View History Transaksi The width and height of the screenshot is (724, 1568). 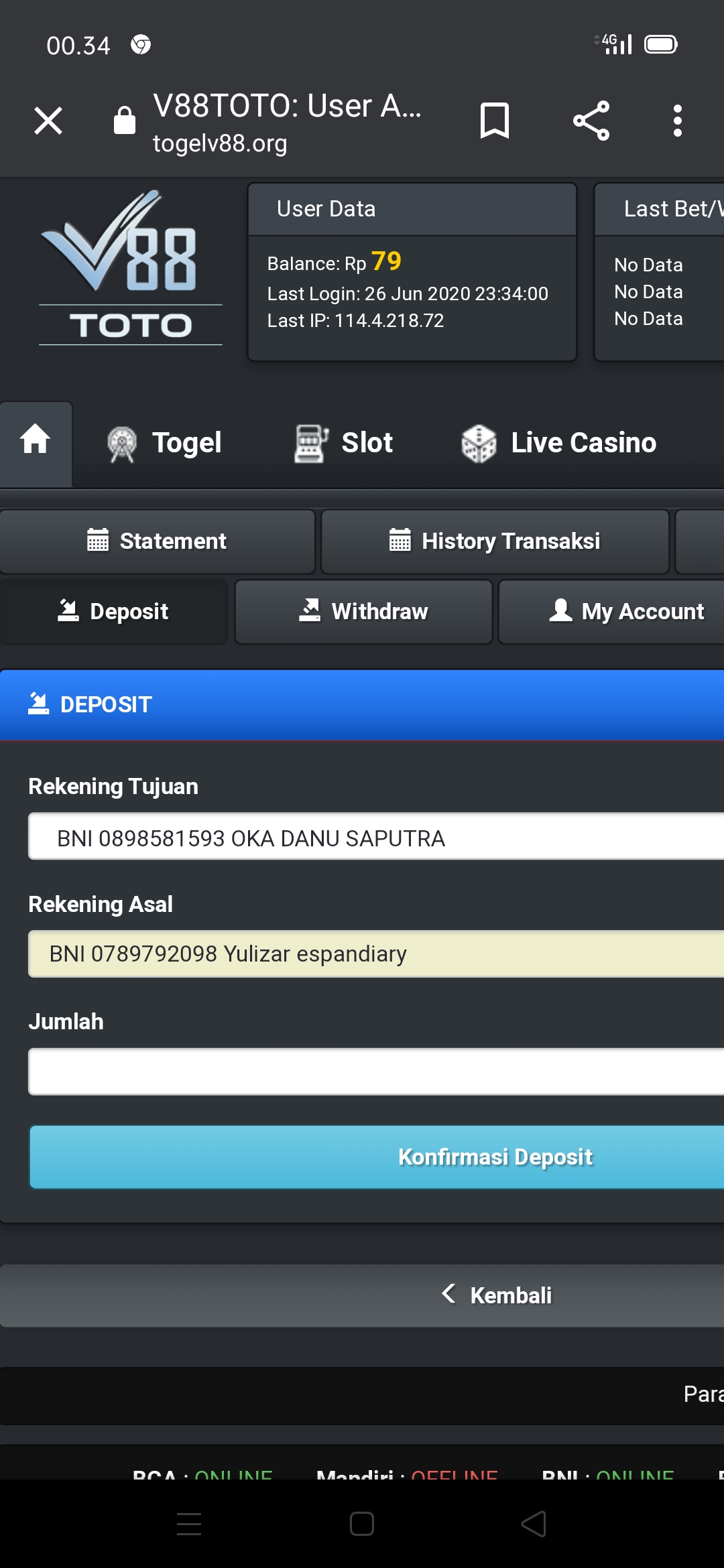pos(495,541)
